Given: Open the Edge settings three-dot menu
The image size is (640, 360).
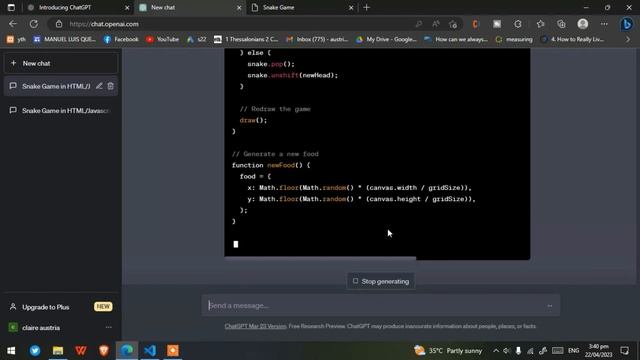Looking at the screenshot, I should (604, 24).
